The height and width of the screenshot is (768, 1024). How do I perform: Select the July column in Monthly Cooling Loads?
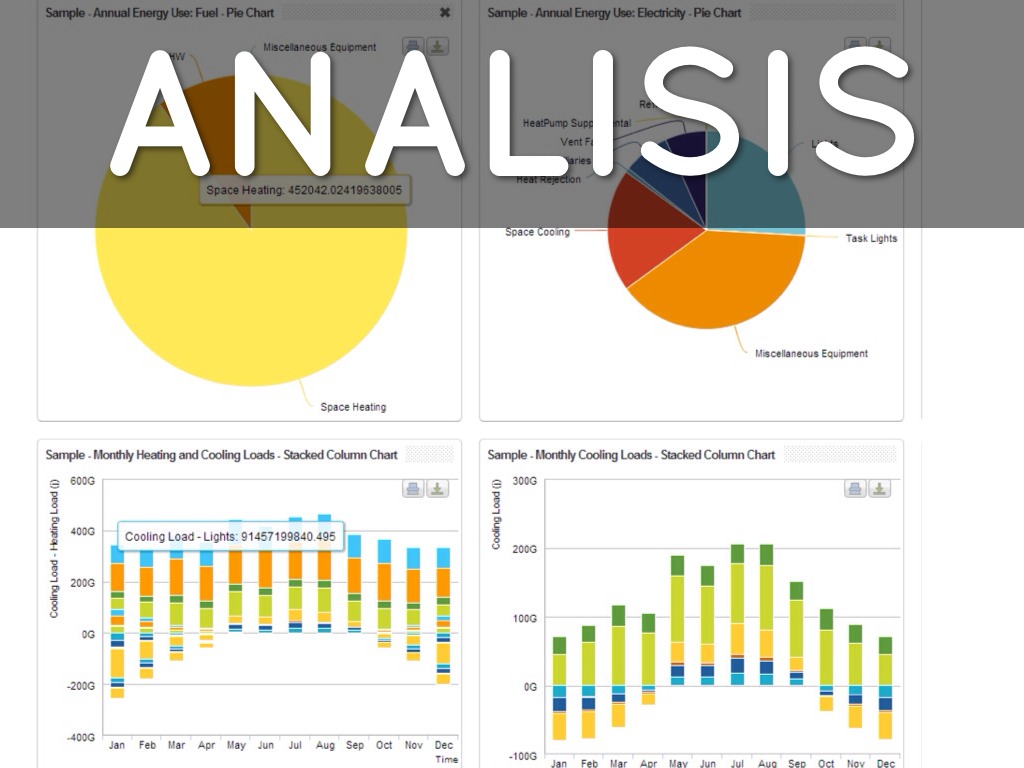pyautogui.click(x=737, y=620)
